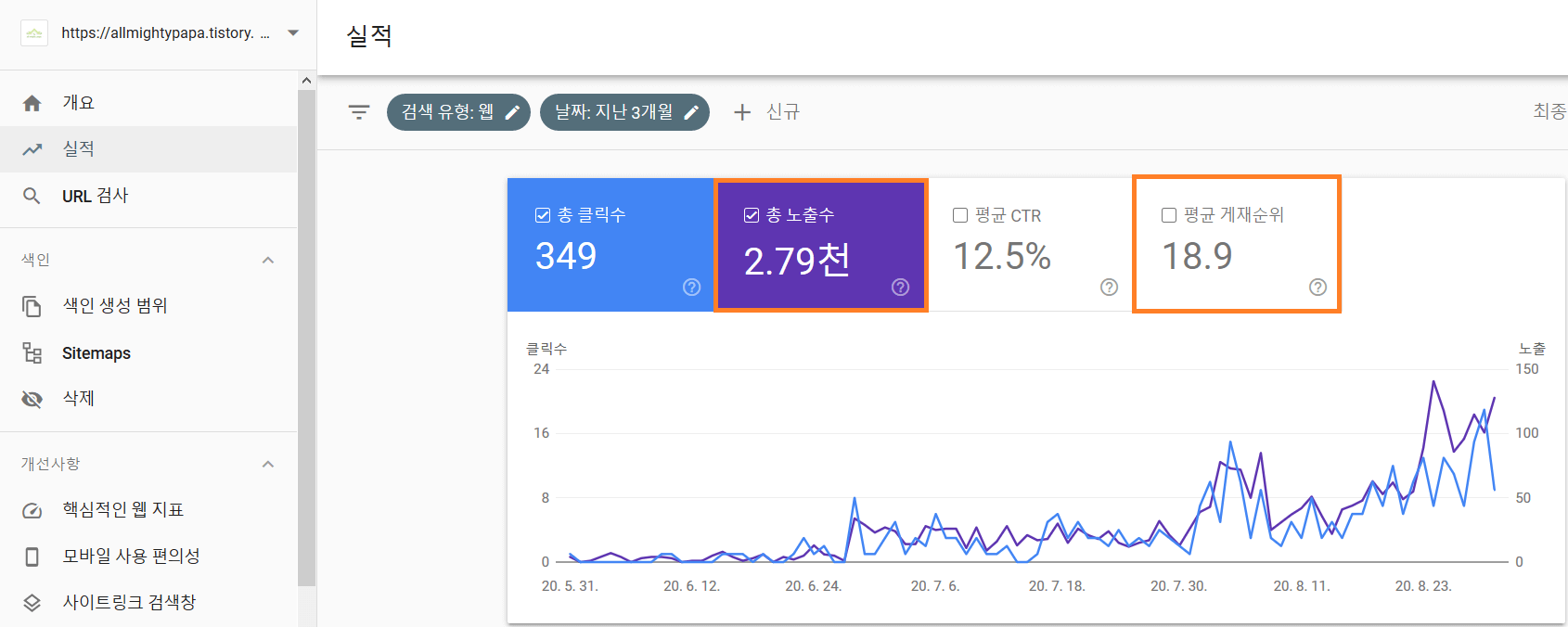
Task: Open the filter list icon
Action: (359, 112)
